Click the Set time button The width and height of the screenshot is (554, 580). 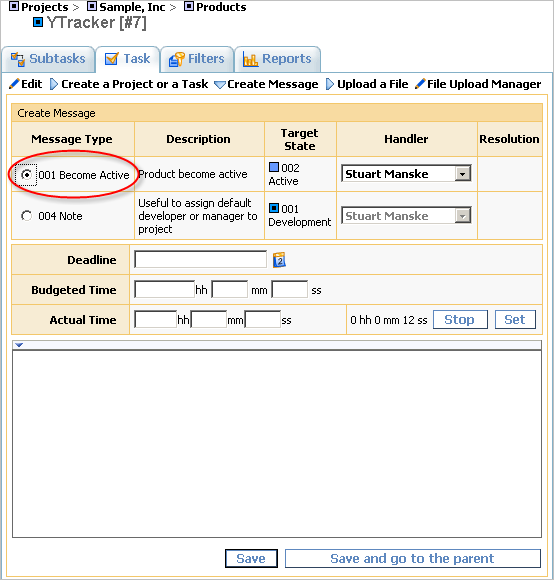tap(515, 319)
